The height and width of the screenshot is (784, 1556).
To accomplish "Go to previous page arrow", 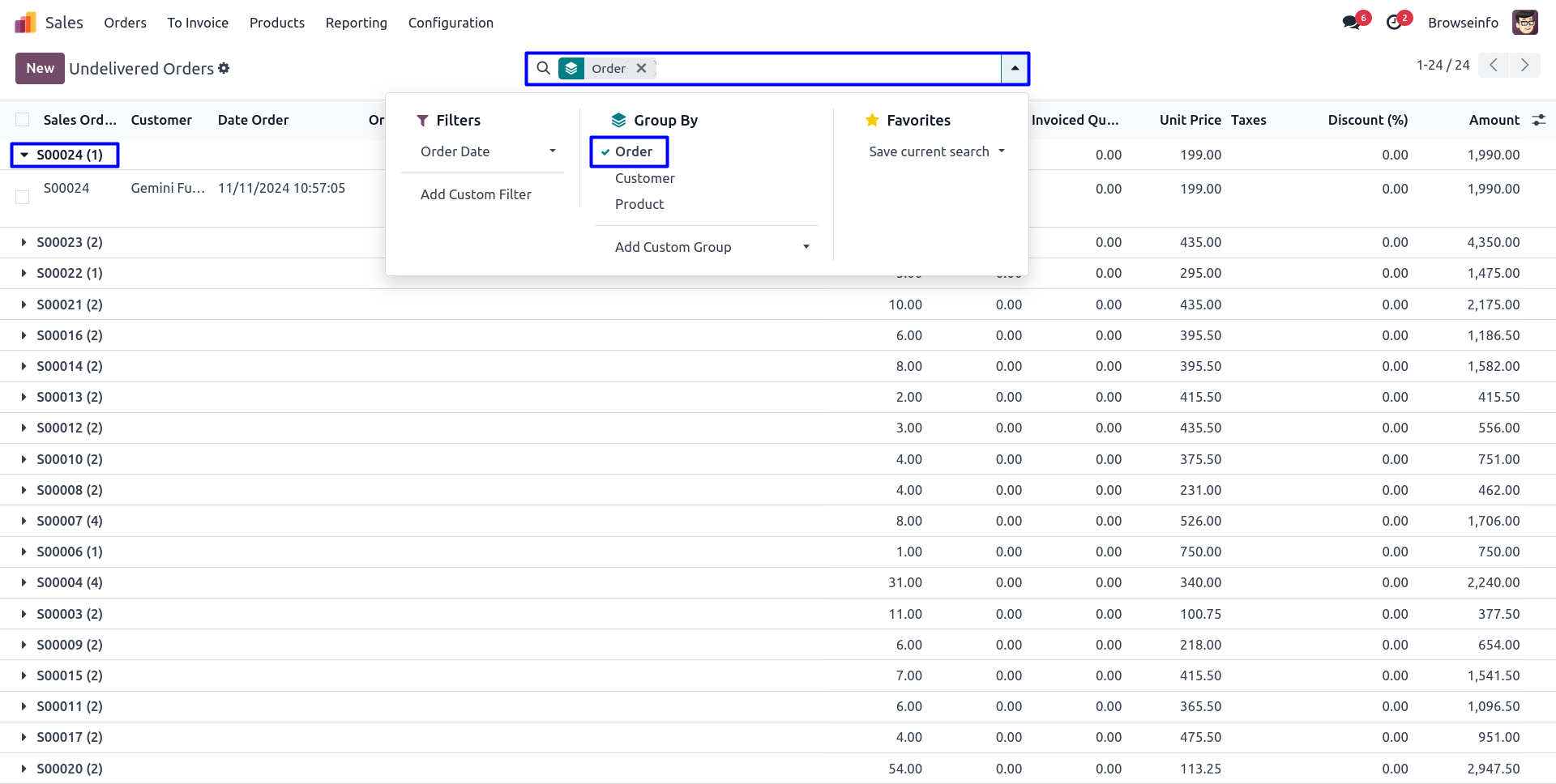I will 1494,66.
